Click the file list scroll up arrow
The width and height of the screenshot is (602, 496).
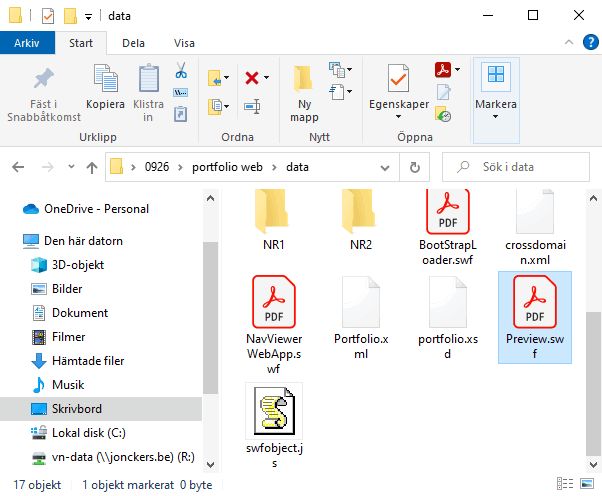pos(593,198)
